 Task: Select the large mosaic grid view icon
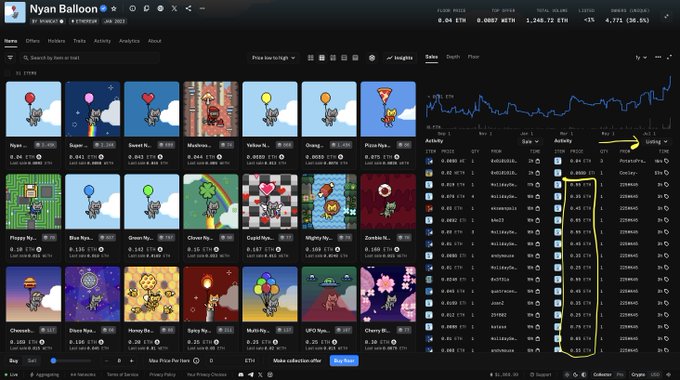pyautogui.click(x=333, y=58)
